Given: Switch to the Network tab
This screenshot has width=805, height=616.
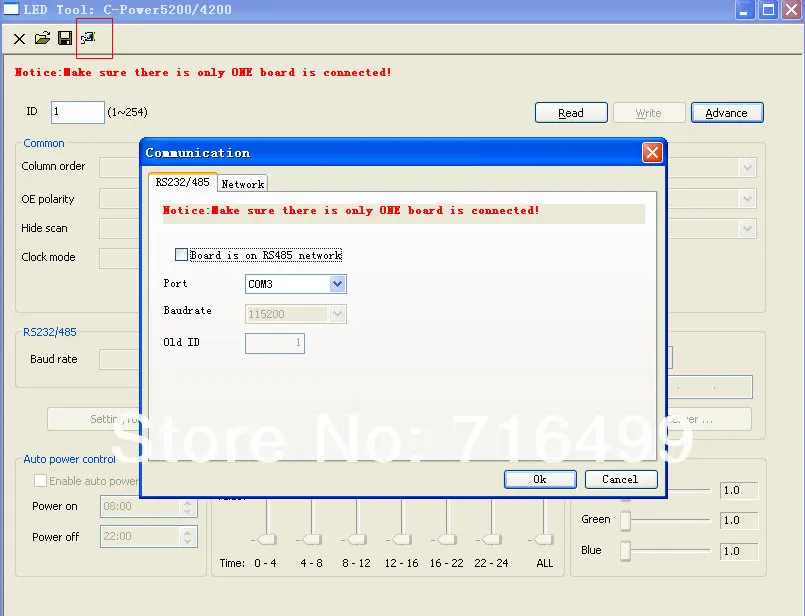Looking at the screenshot, I should pos(242,184).
